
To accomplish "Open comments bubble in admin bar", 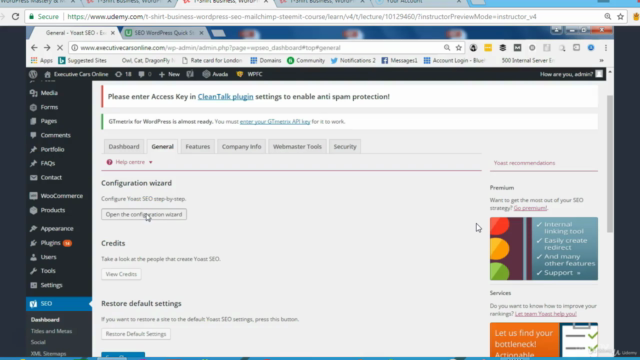I will coord(145,74).
